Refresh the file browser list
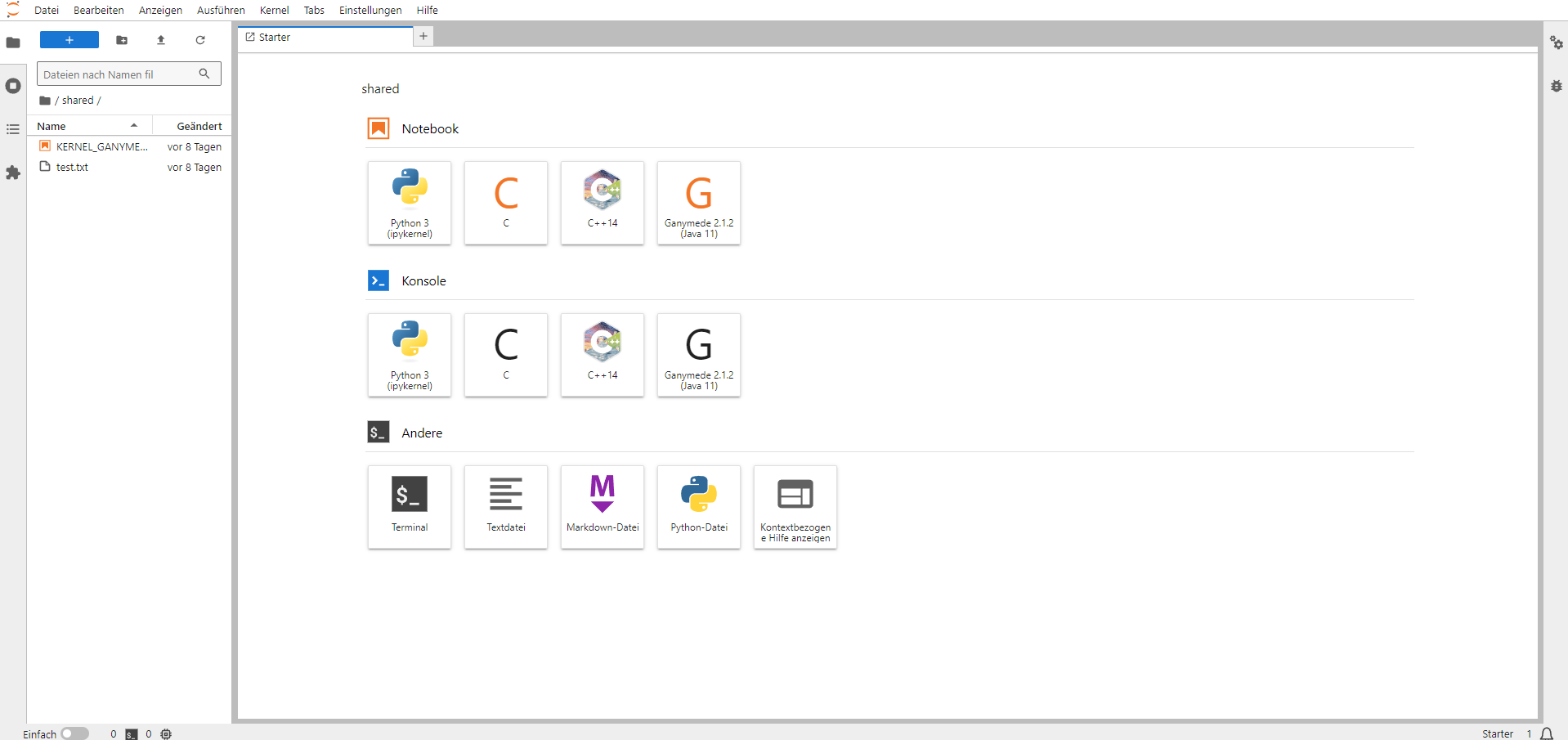 click(200, 40)
